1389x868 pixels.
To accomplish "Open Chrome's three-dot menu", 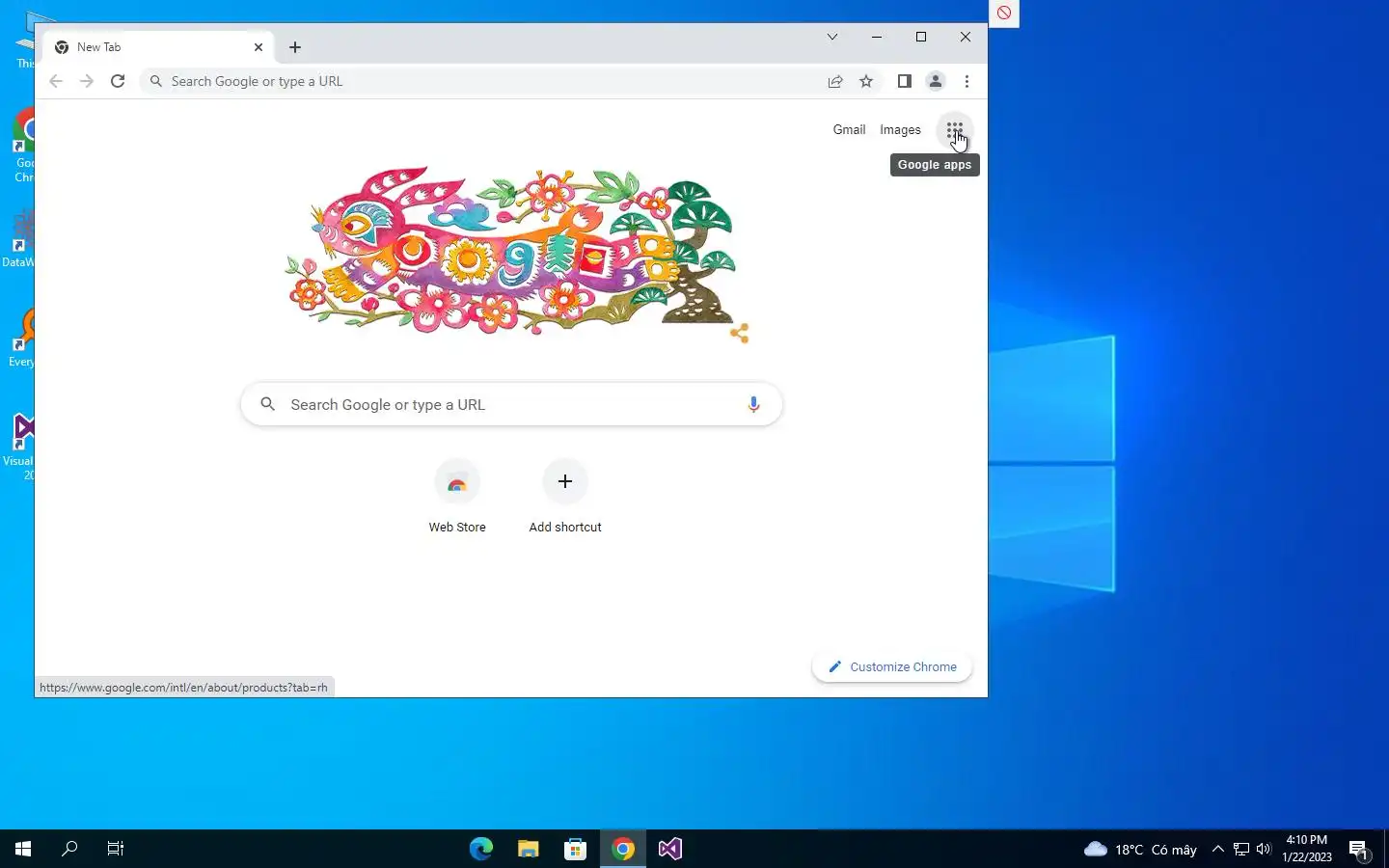I will point(967,81).
